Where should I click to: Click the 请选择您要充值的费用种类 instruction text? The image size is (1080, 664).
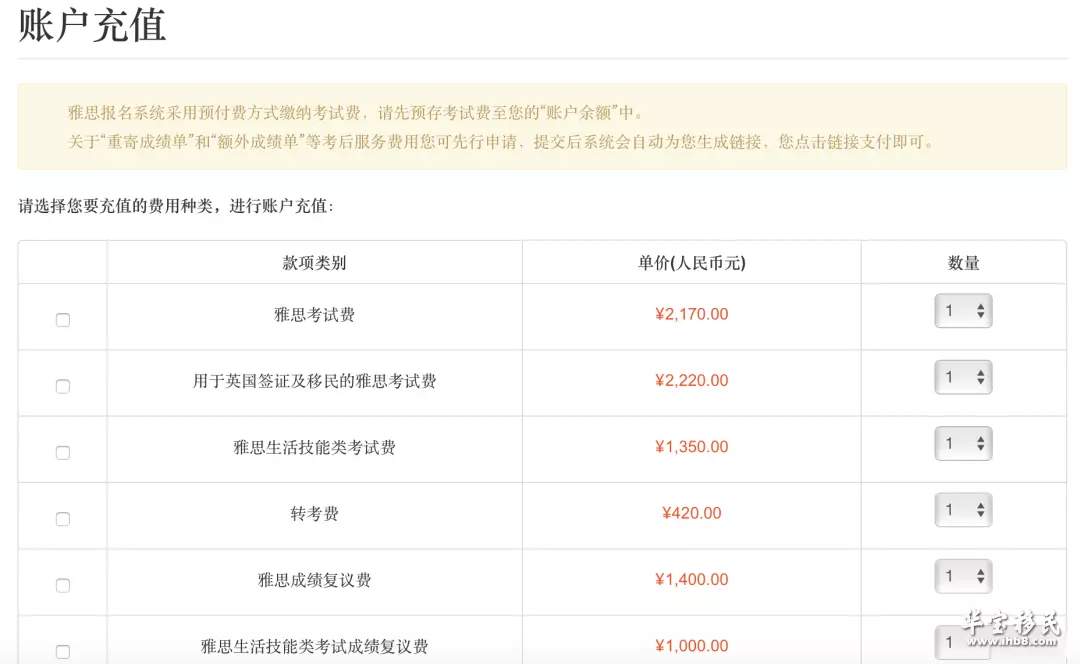(176, 206)
